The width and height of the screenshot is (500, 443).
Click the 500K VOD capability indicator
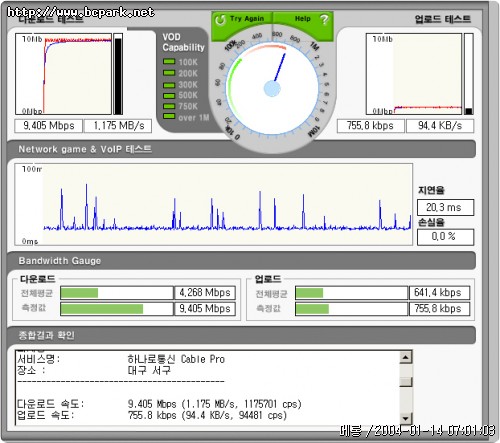point(169,95)
